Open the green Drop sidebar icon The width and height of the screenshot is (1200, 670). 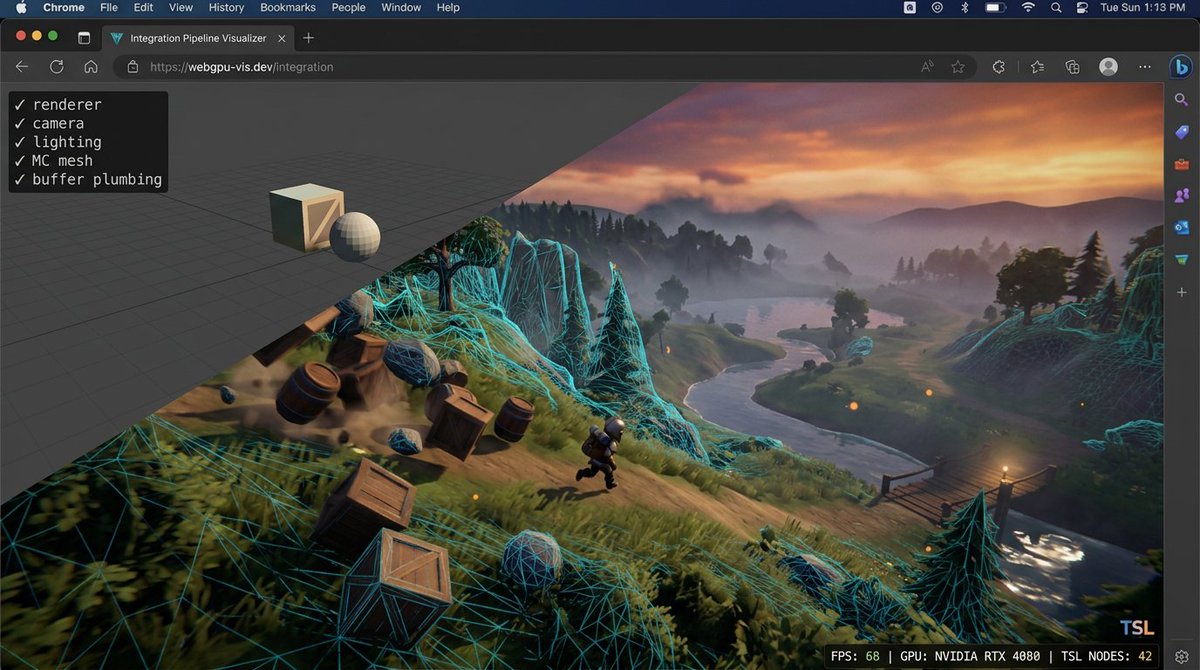[1181, 259]
